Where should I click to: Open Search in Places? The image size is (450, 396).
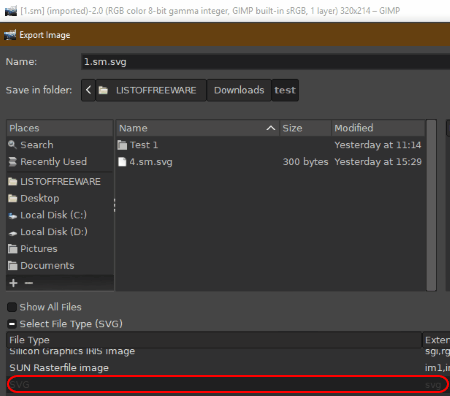60,145
